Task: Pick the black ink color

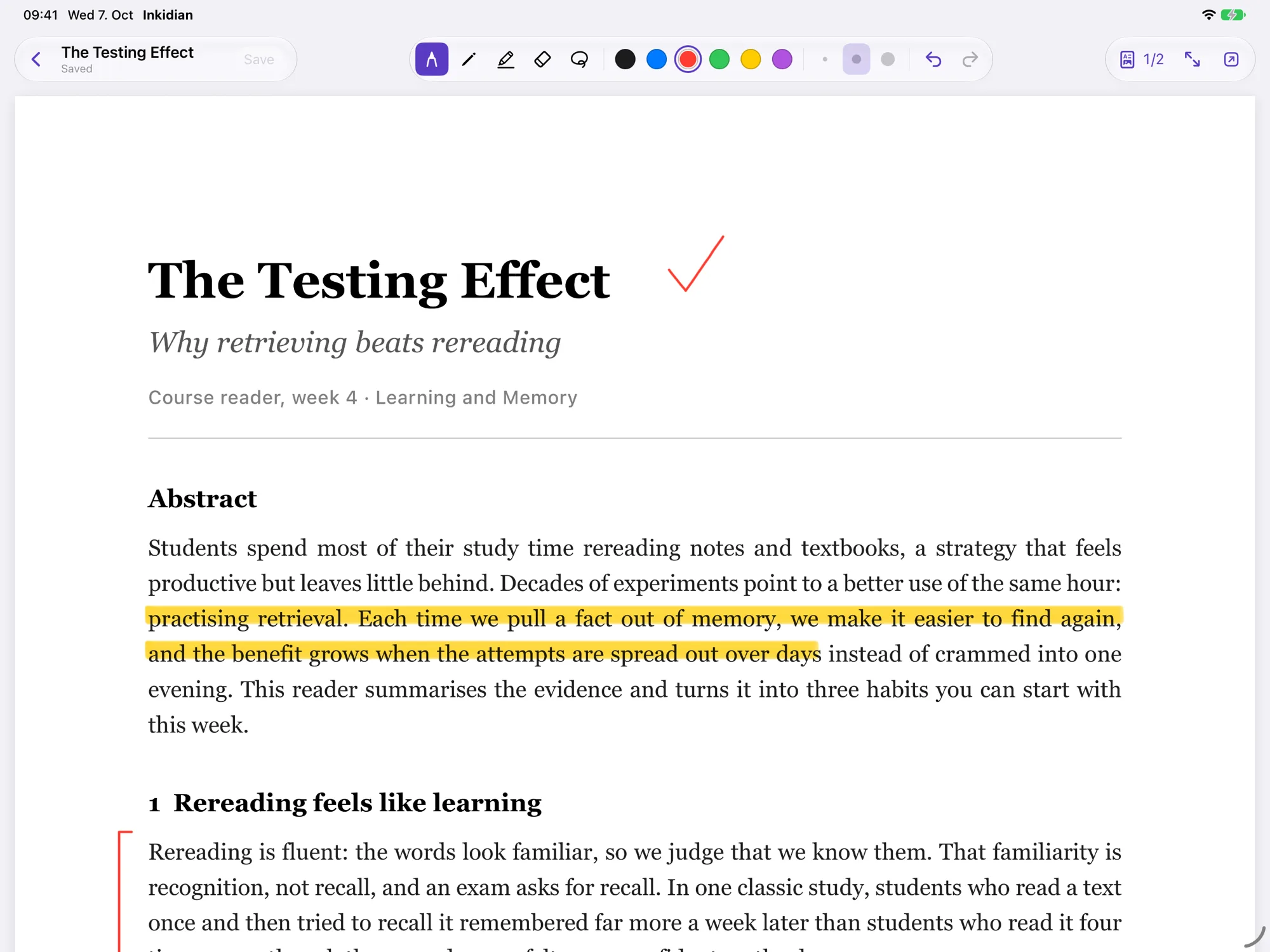Action: click(x=625, y=60)
